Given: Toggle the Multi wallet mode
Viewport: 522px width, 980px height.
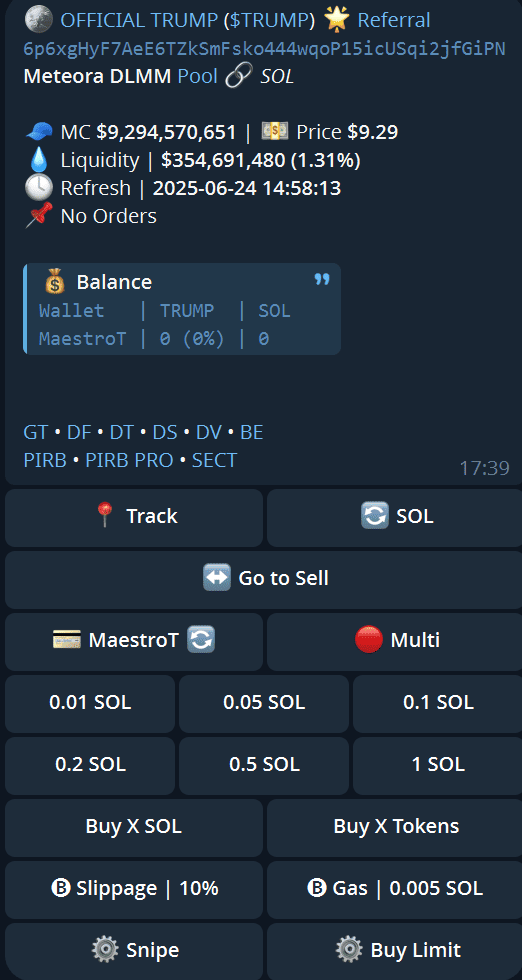Looking at the screenshot, I should click(x=394, y=641).
